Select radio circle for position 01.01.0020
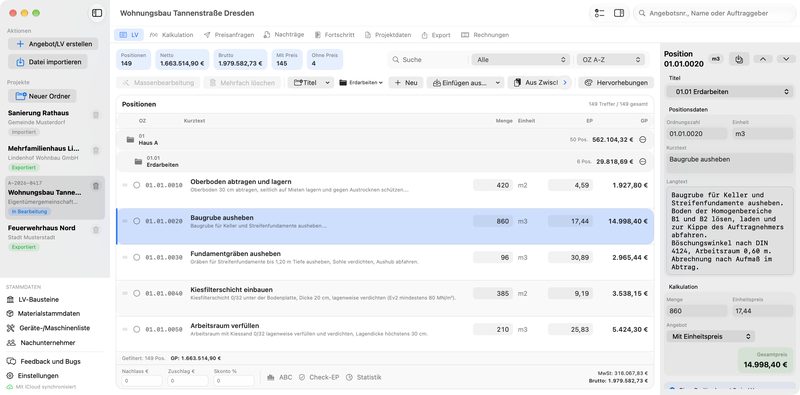Viewport: 800px width, 395px height. pos(136,221)
